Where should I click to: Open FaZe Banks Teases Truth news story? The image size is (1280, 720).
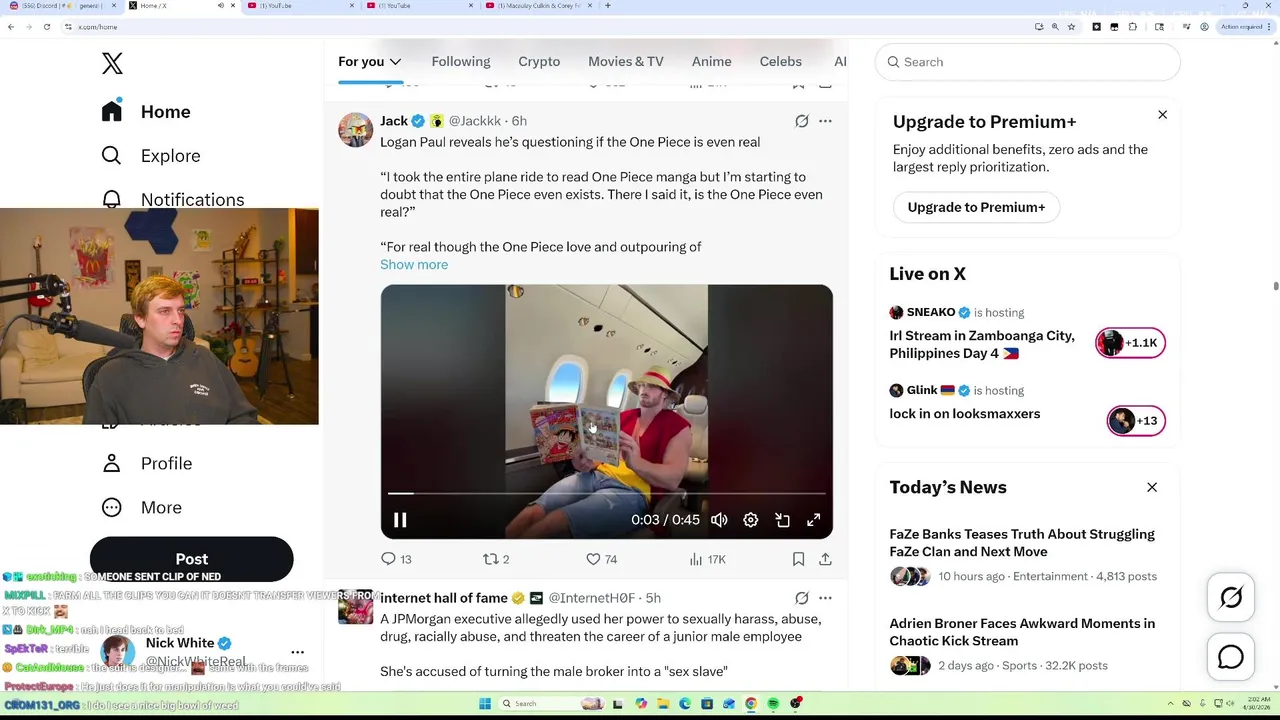pyautogui.click(x=1022, y=543)
